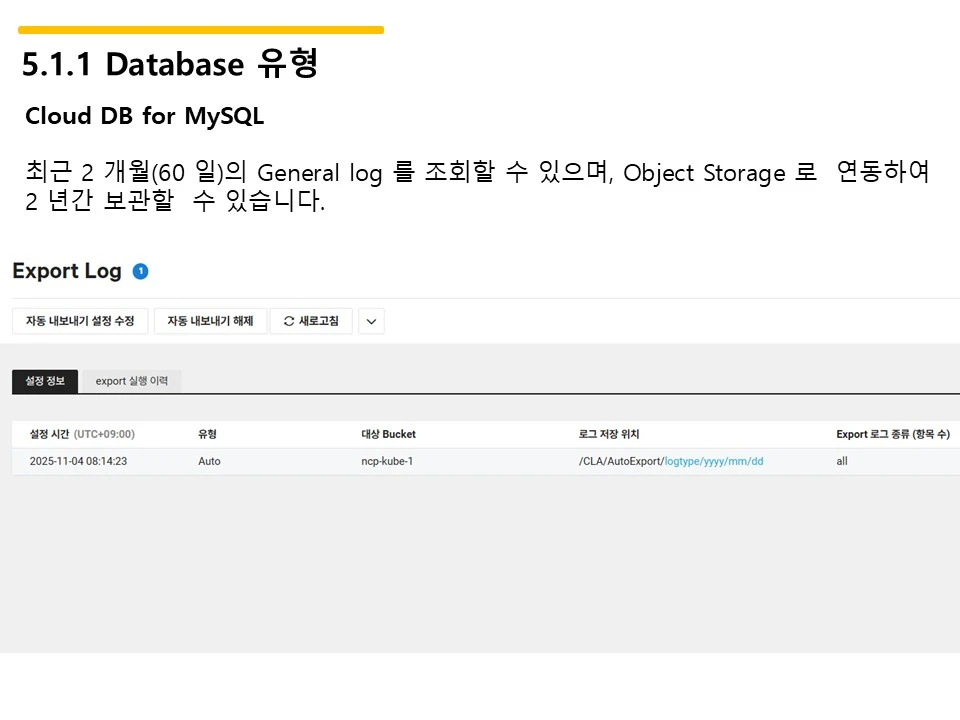Expand the toolbar arrow menu next to refresh
This screenshot has width=960, height=720.
(371, 321)
